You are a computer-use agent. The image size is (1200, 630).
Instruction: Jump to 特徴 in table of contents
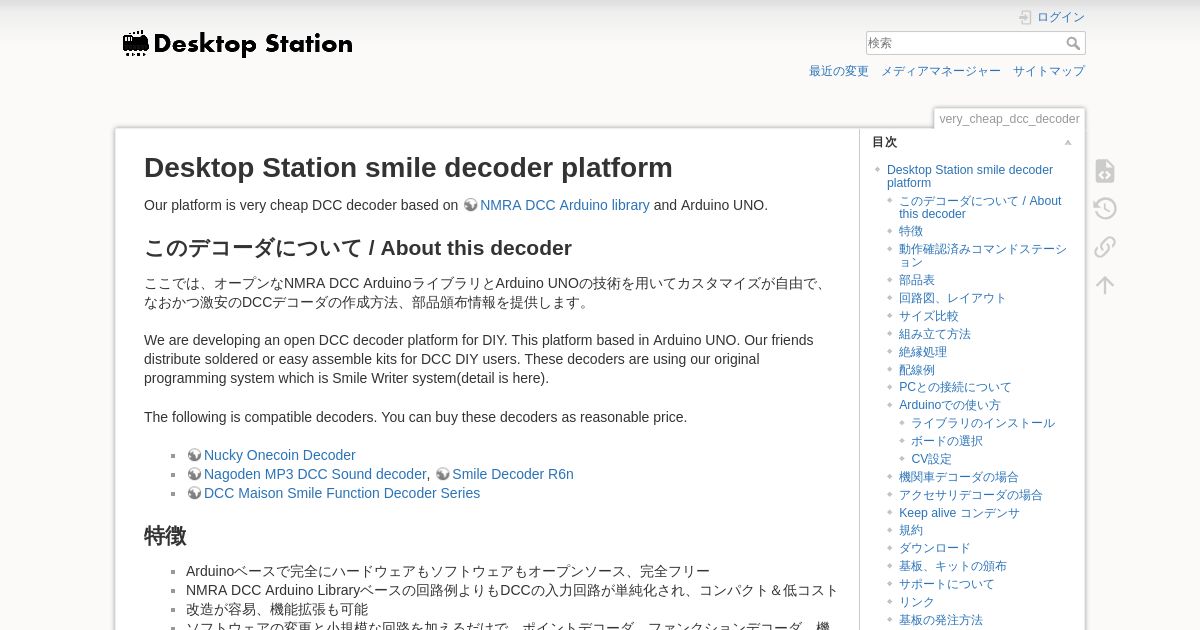click(911, 231)
